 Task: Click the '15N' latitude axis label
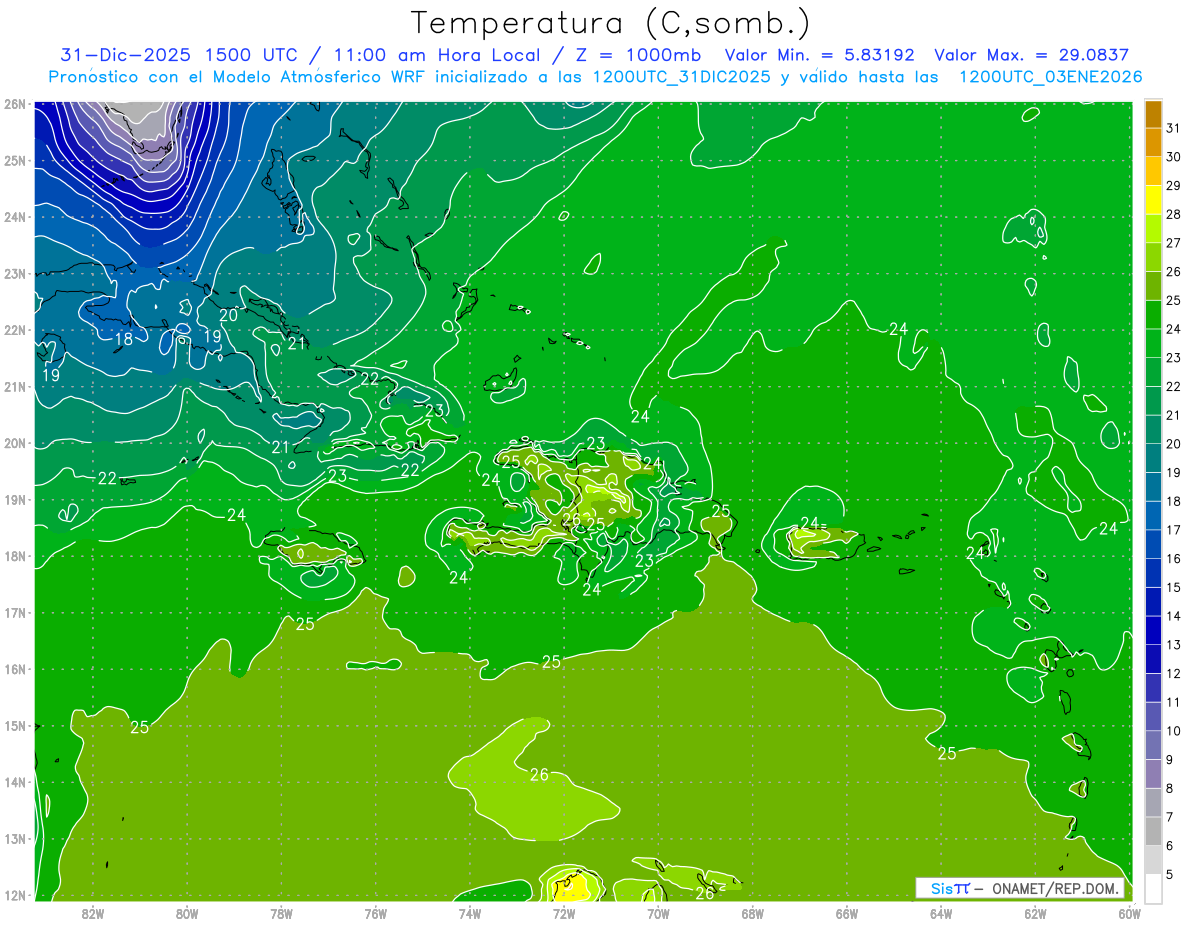point(15,725)
